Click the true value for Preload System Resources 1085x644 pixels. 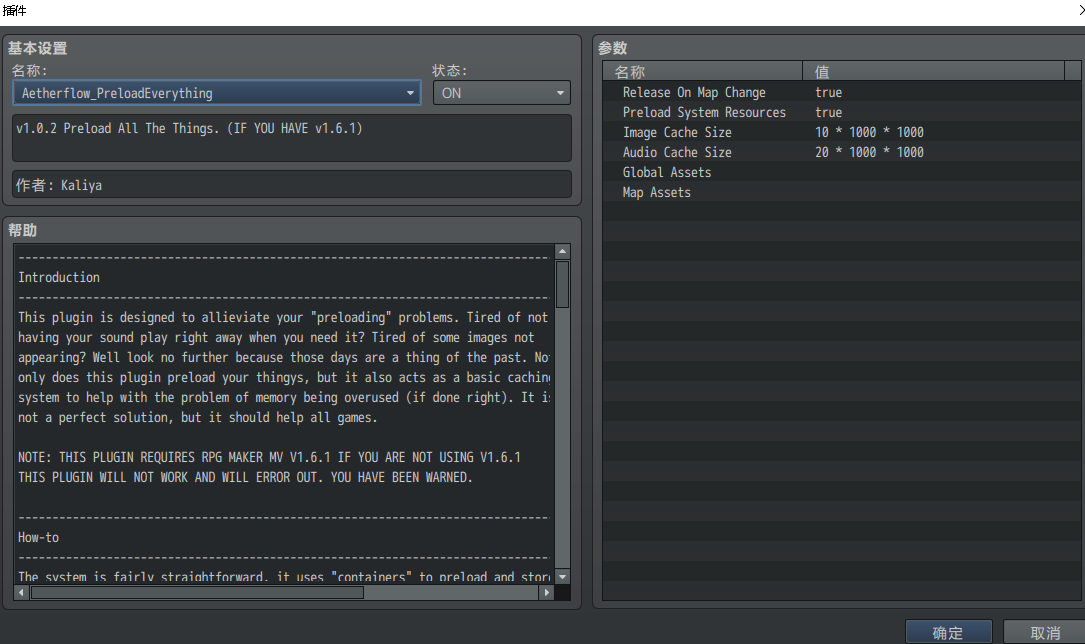828,112
